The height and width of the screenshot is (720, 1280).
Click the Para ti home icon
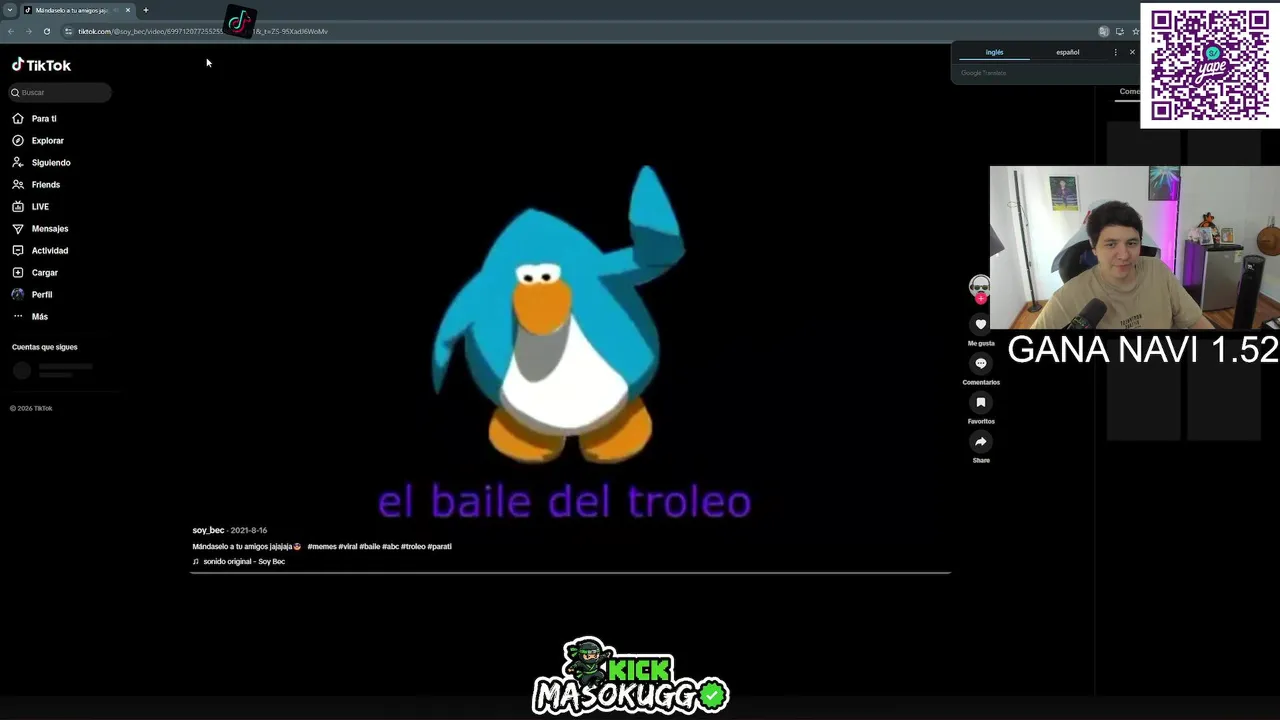18,119
